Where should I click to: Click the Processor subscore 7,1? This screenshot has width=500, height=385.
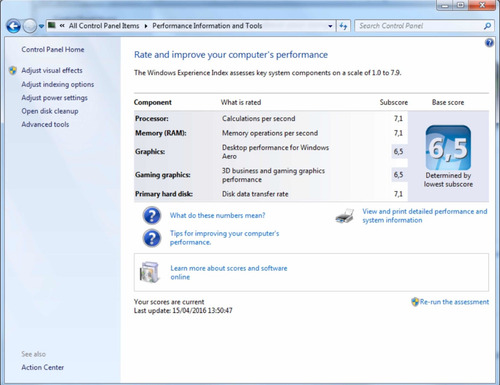(398, 119)
